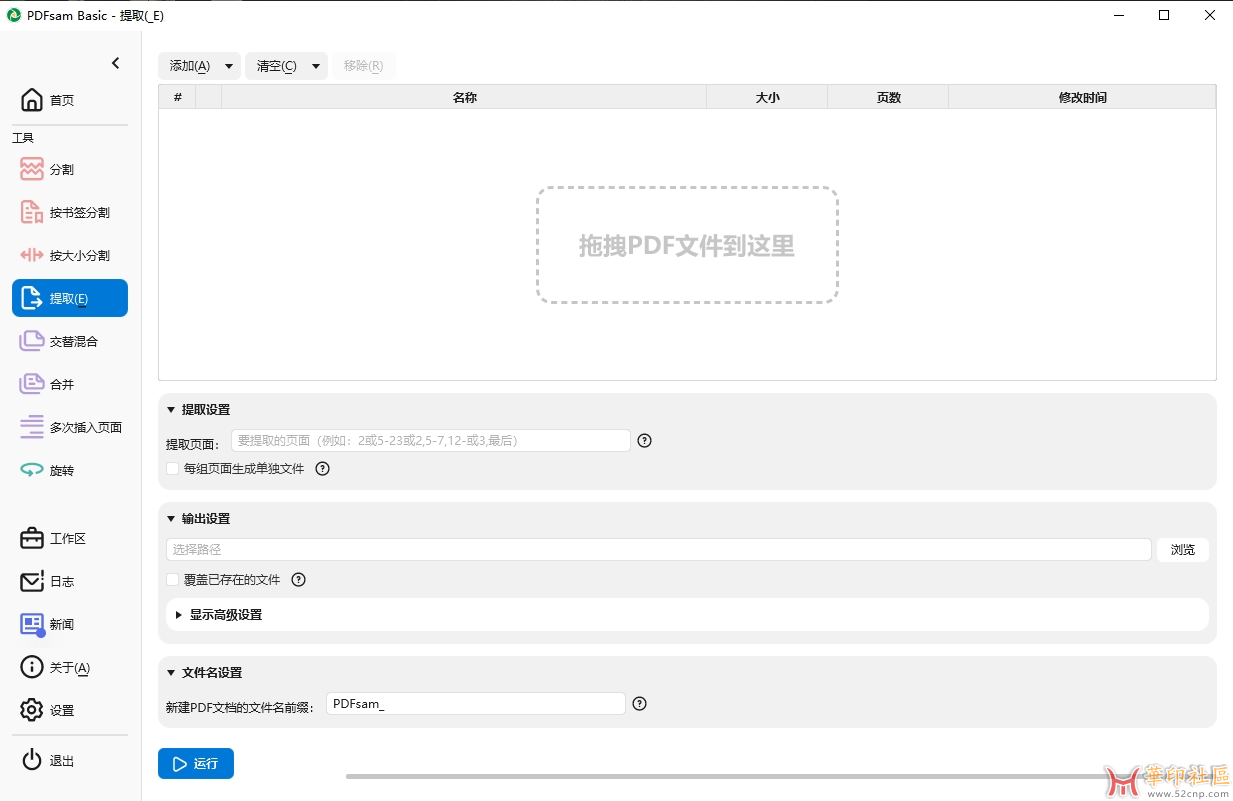1233x801 pixels.
Task: Enable 覆盖已存在的文件 checkbox
Action: point(173,579)
